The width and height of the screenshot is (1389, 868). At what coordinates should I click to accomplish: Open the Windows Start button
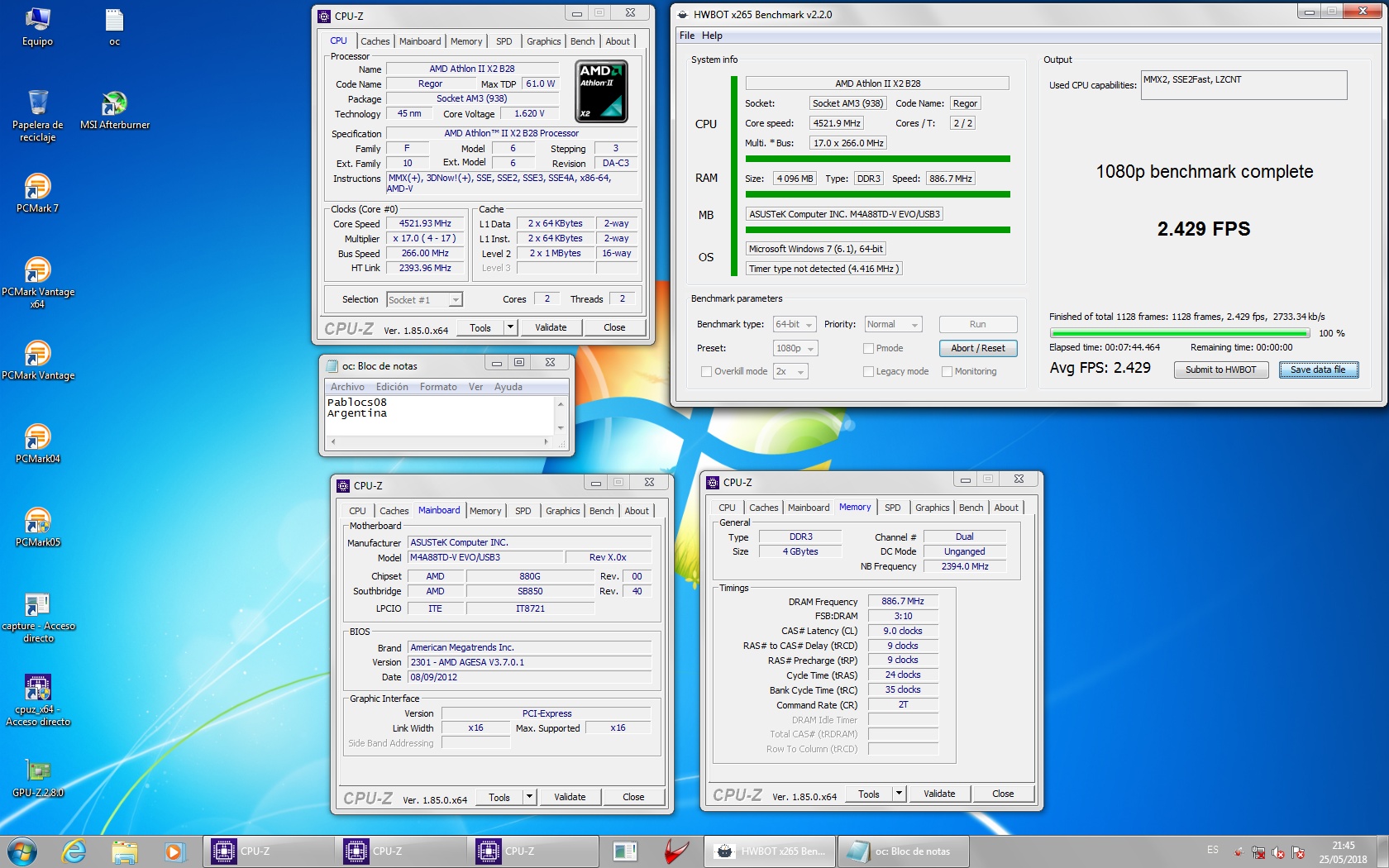22,851
